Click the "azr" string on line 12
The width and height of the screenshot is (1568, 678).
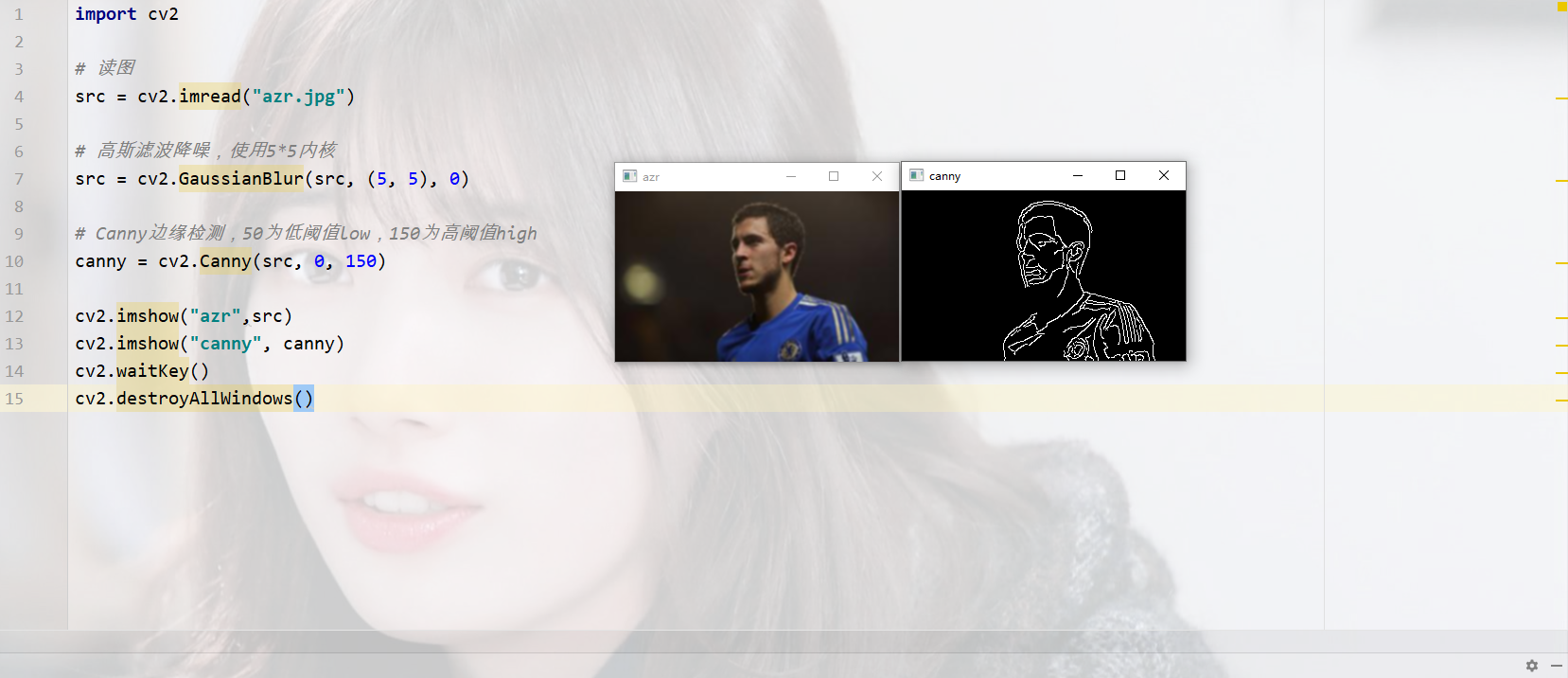pos(215,316)
